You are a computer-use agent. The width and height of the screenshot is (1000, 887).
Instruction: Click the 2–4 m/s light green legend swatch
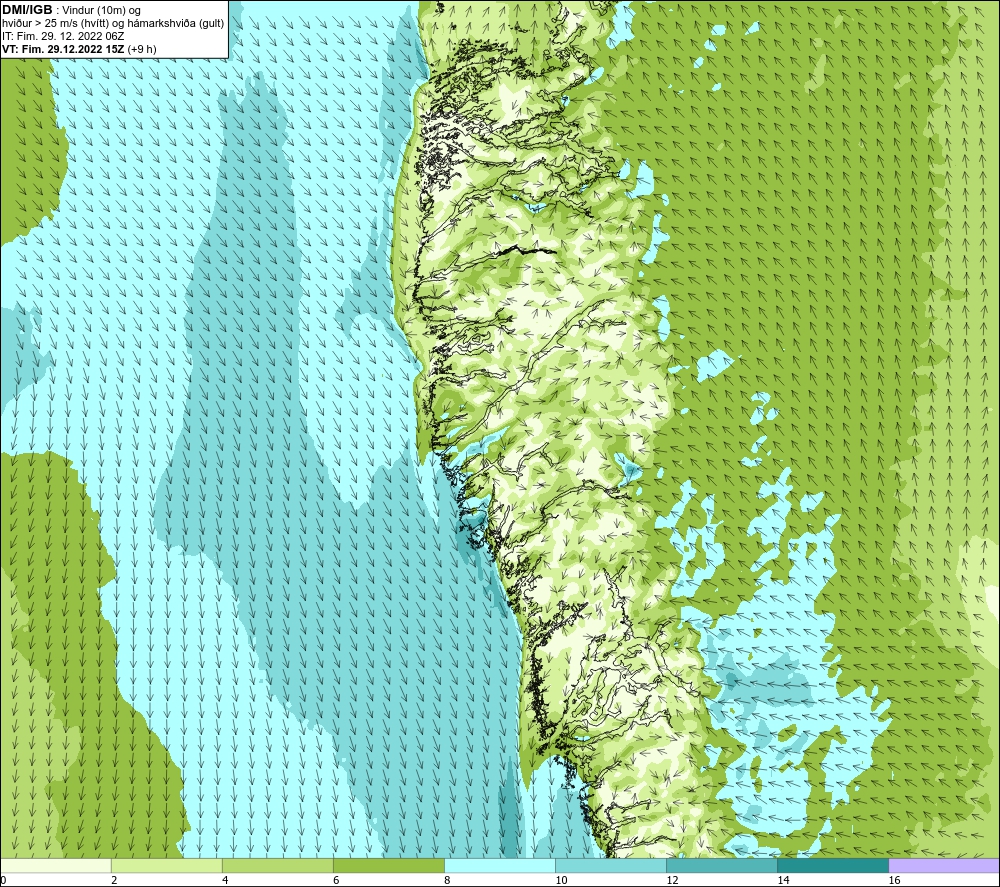click(x=167, y=865)
